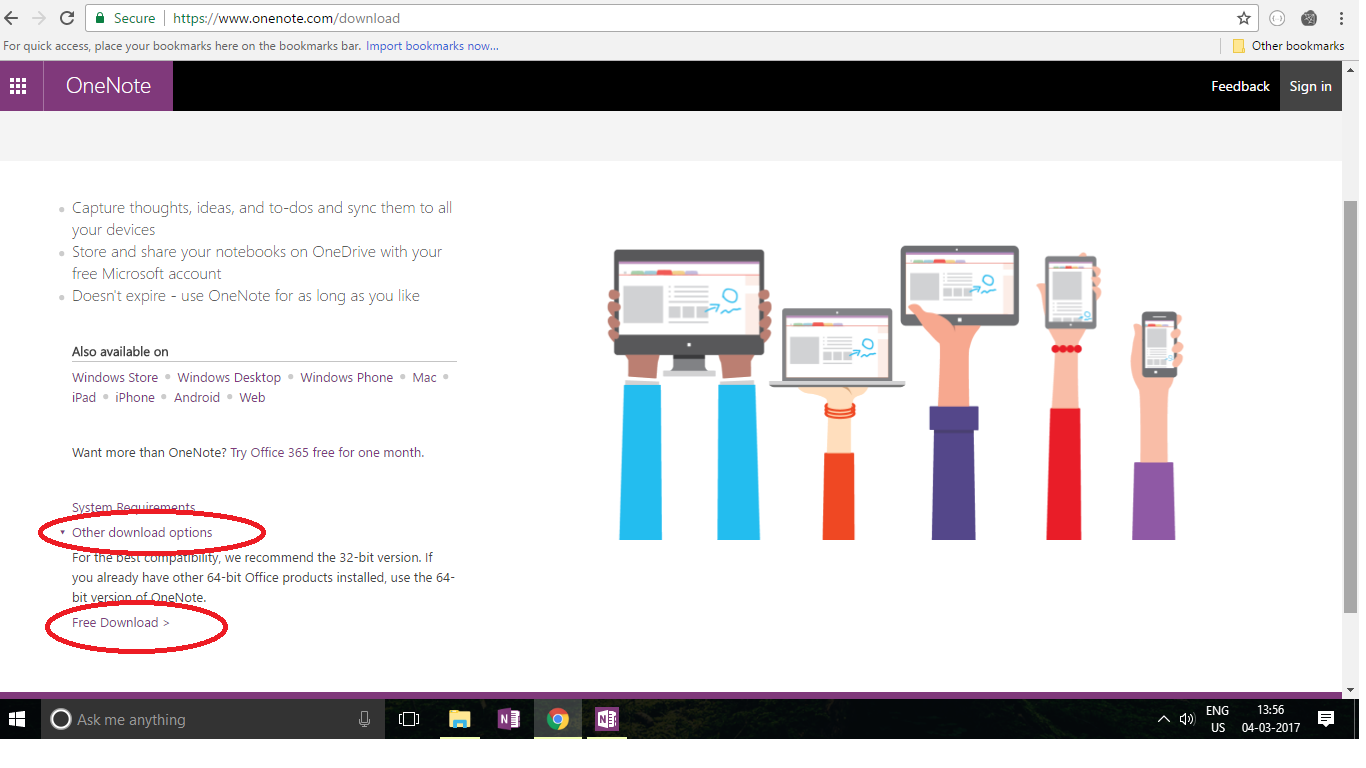
Task: Collapse the Other download options section
Action: (141, 533)
